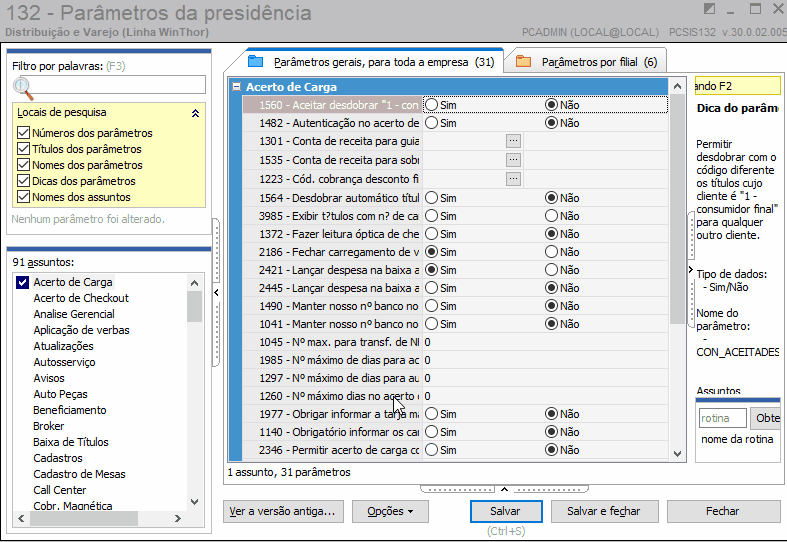Open lookup button for parameter 1535
Image resolution: width=787 pixels, height=542 pixels.
513,160
